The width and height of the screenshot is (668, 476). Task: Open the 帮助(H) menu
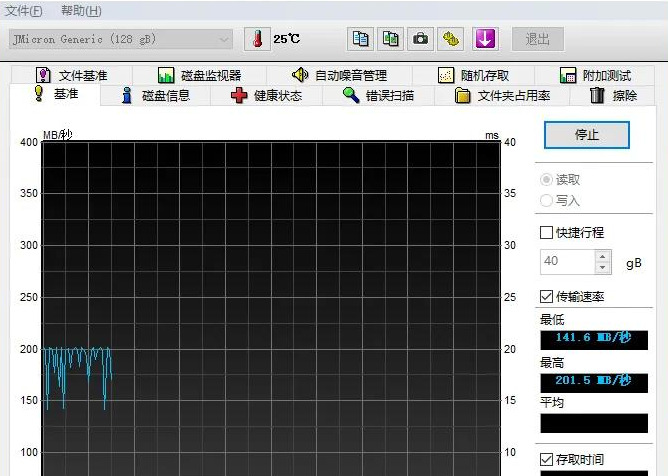pos(80,11)
